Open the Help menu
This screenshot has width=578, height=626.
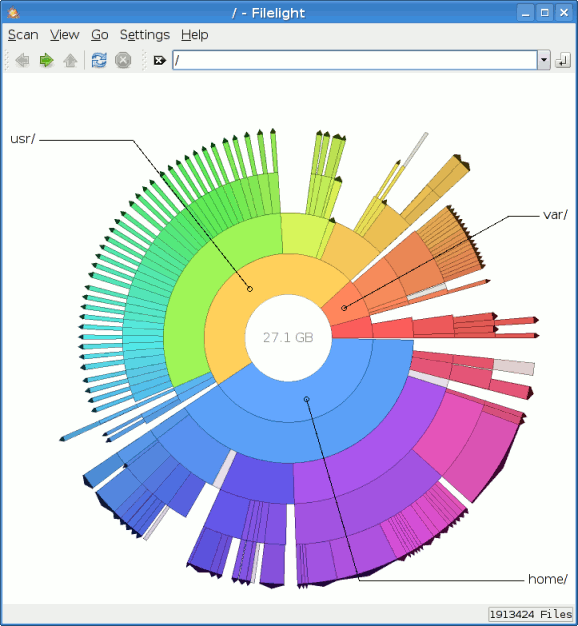pyautogui.click(x=194, y=35)
